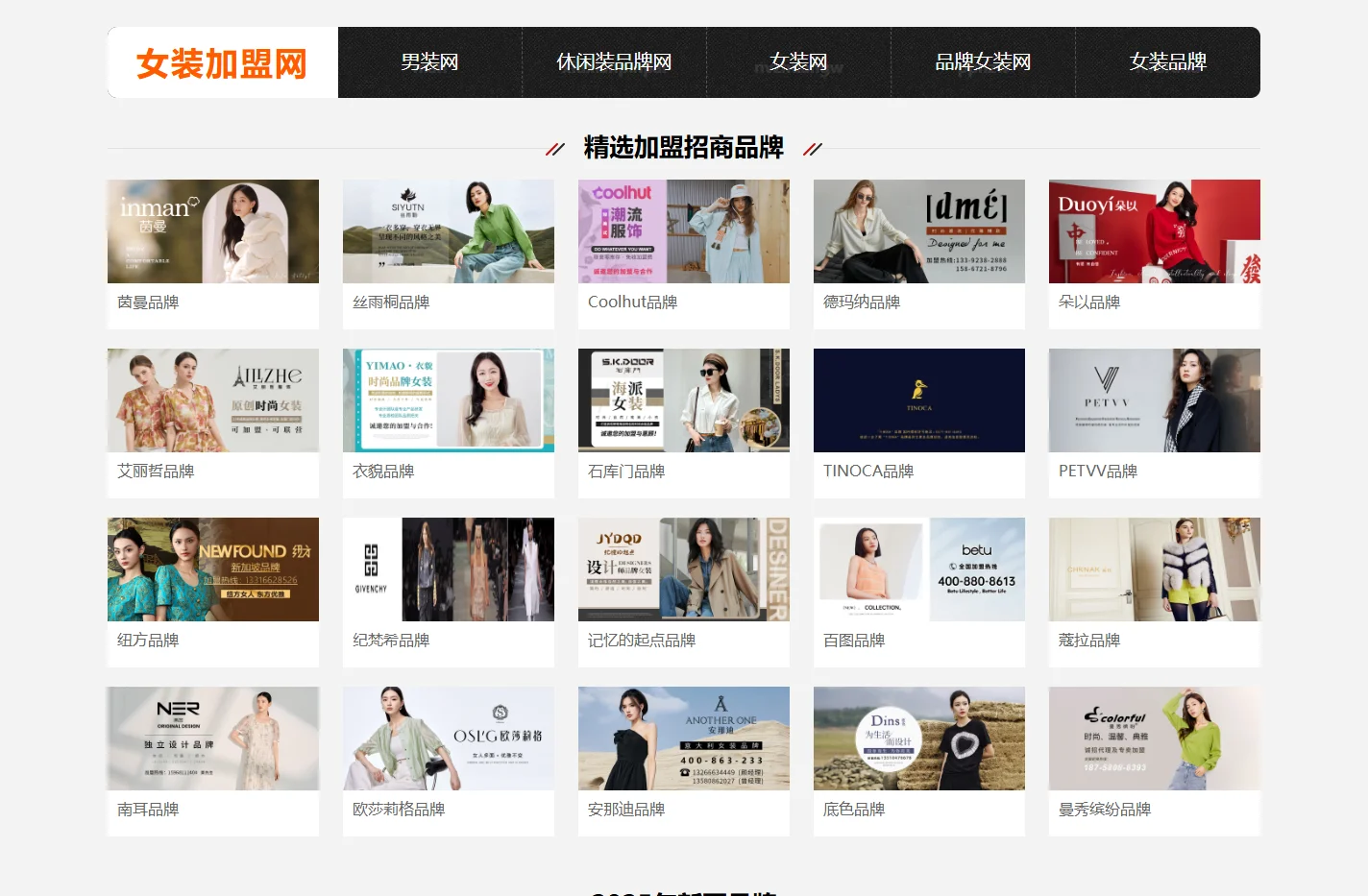This screenshot has width=1368, height=896.
Task: Click the 丝雨桐品牌 link
Action: pos(391,303)
